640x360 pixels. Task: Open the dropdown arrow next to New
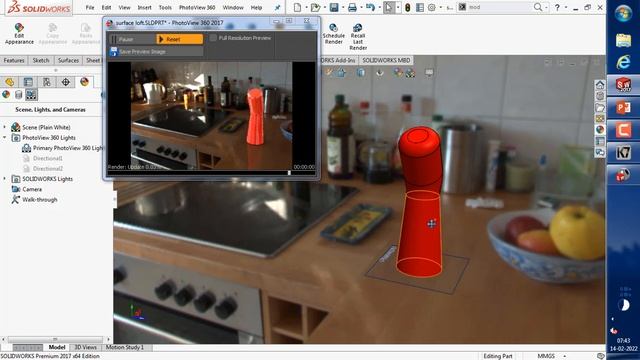tap(306, 7)
